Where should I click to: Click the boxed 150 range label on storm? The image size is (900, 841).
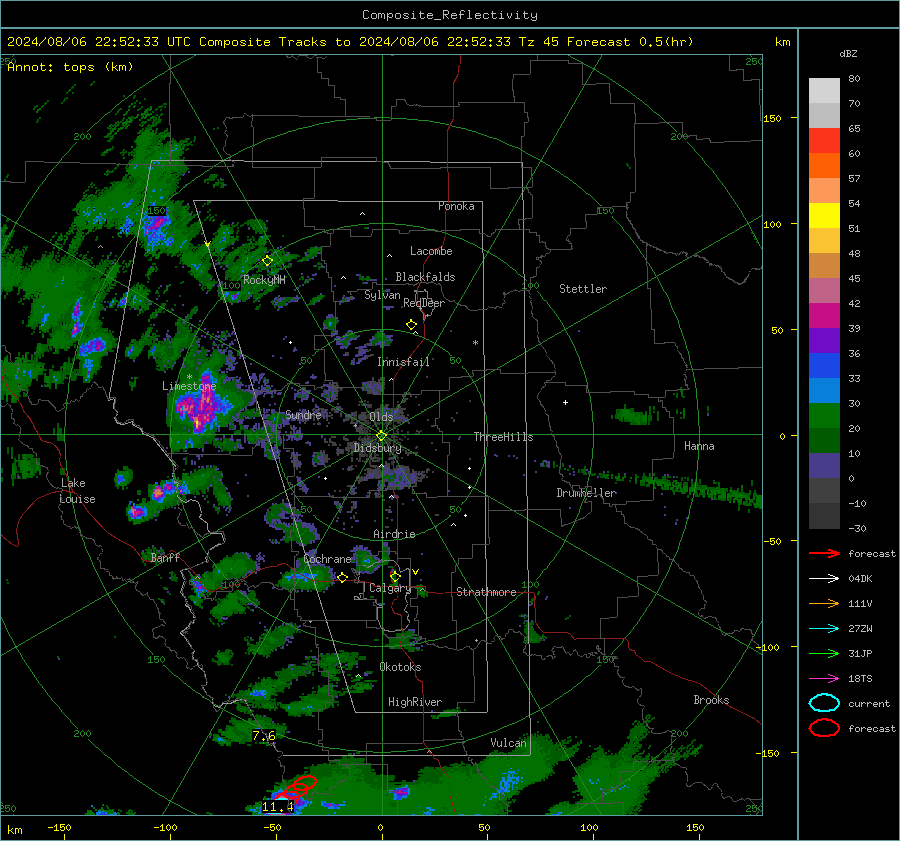(x=157, y=211)
